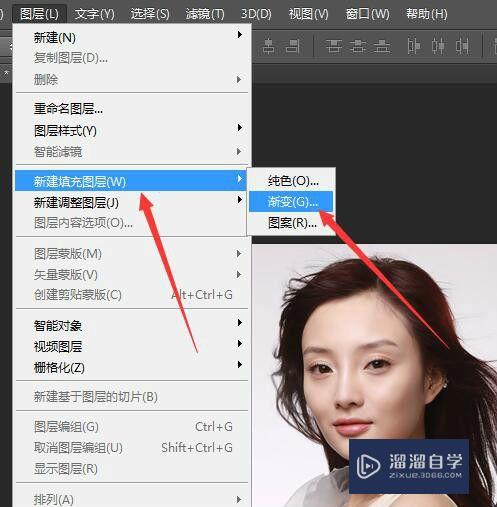Choose 图案(R)... from the submenu

point(291,223)
